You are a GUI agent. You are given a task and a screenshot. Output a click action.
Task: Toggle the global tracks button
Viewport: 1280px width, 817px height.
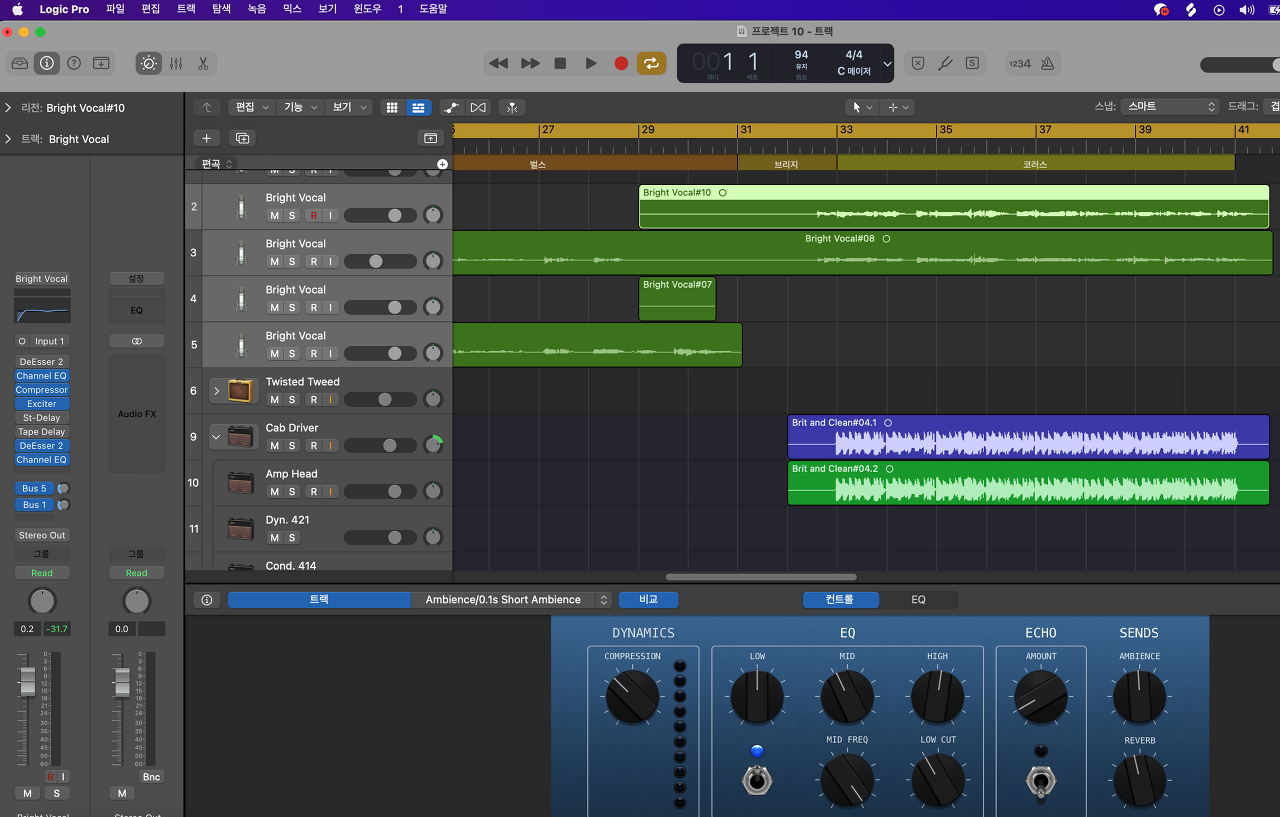(x=430, y=138)
